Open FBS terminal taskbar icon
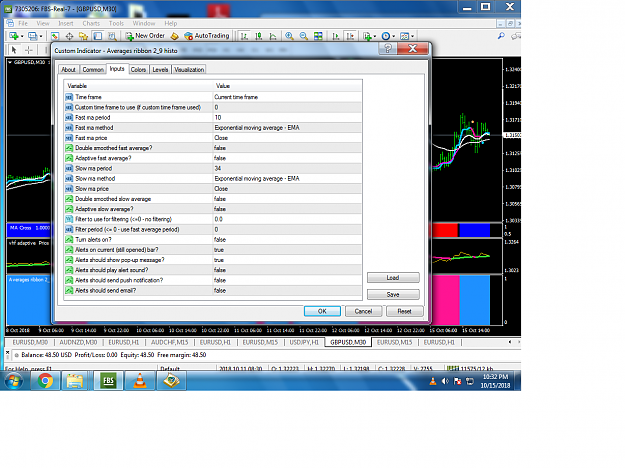625x468 pixels. (x=108, y=381)
